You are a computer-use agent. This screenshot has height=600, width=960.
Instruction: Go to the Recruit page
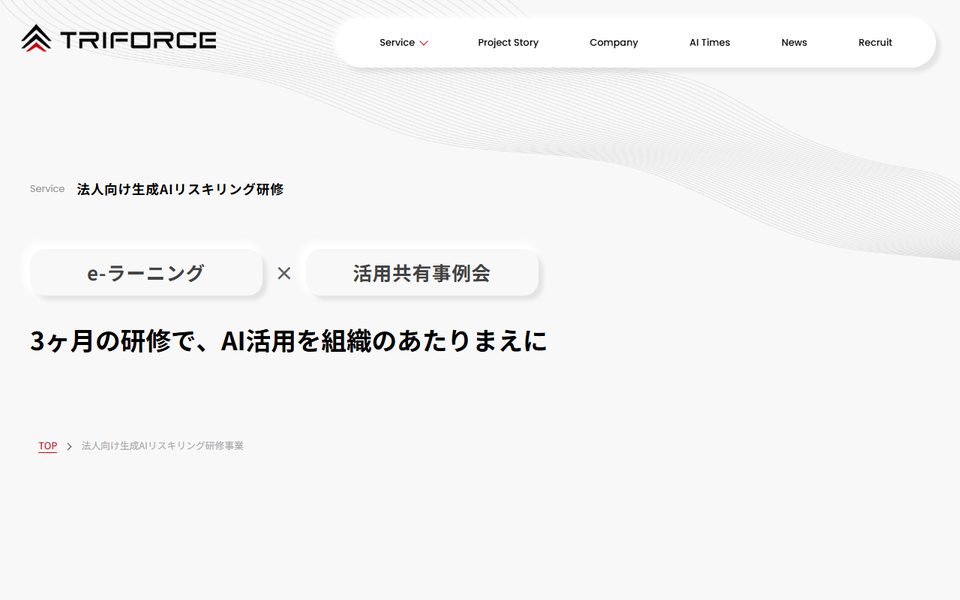[875, 42]
